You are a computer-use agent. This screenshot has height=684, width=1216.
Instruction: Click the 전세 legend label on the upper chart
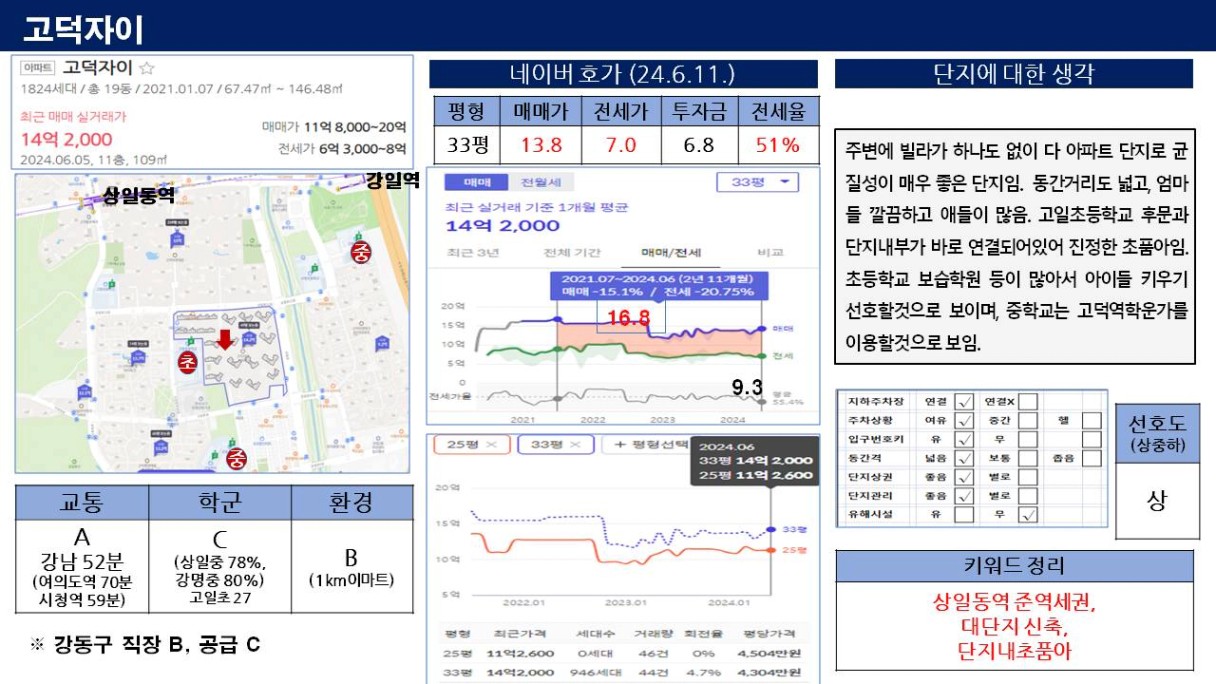pos(785,356)
